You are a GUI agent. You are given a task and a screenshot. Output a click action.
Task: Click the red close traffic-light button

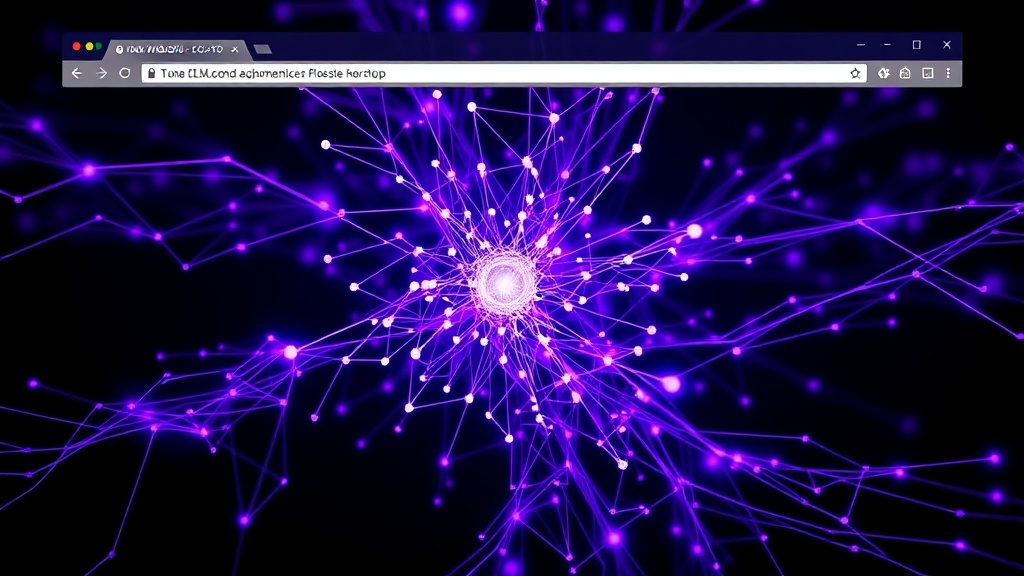click(x=76, y=46)
